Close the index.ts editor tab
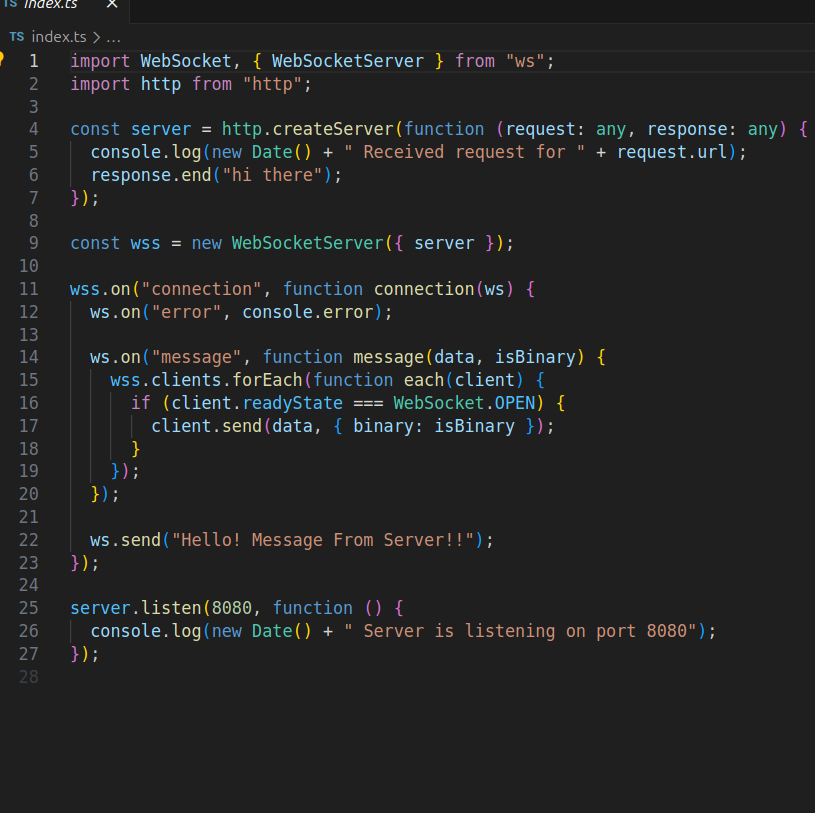 coord(112,4)
